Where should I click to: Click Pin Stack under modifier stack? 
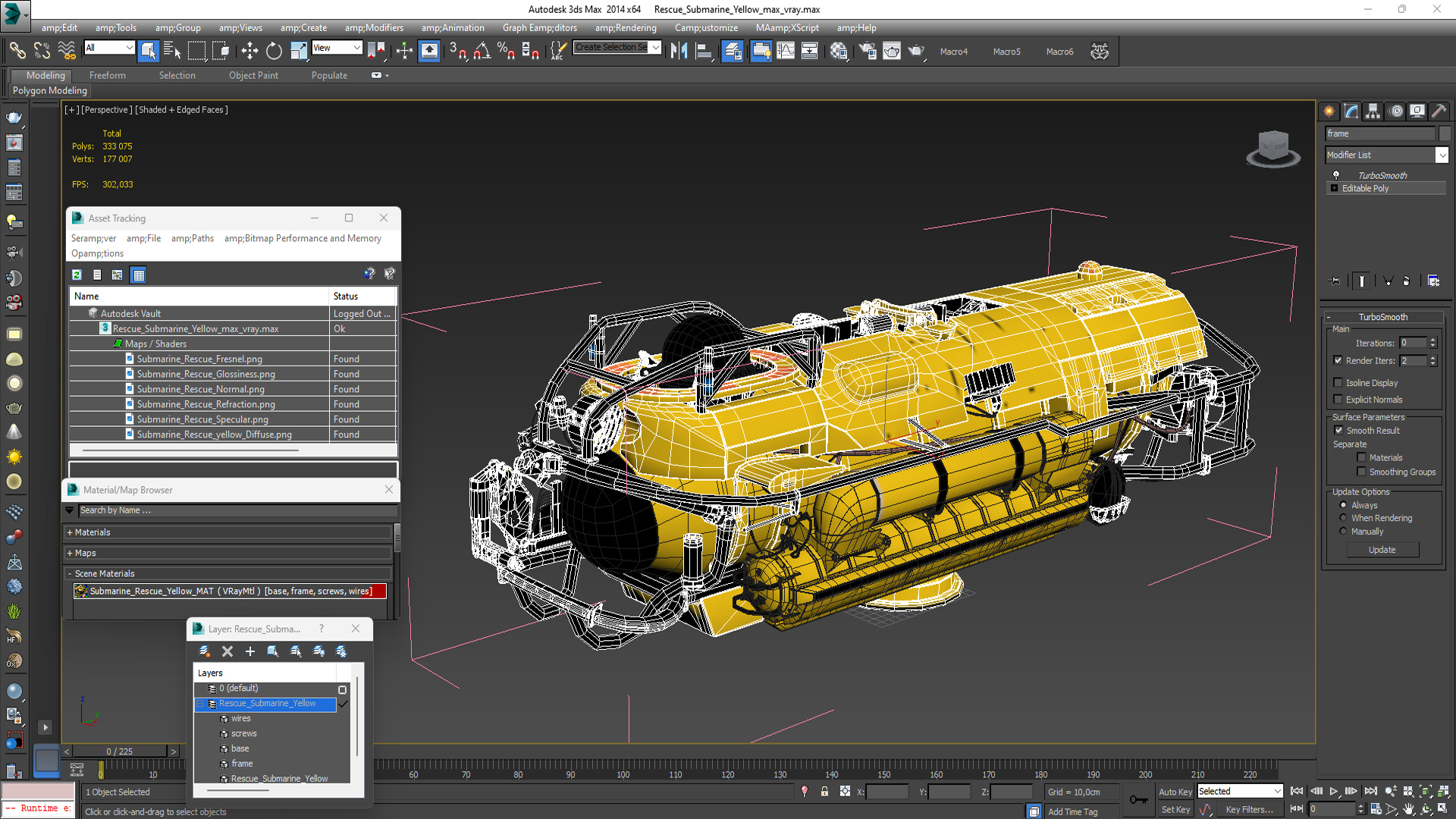pos(1335,281)
